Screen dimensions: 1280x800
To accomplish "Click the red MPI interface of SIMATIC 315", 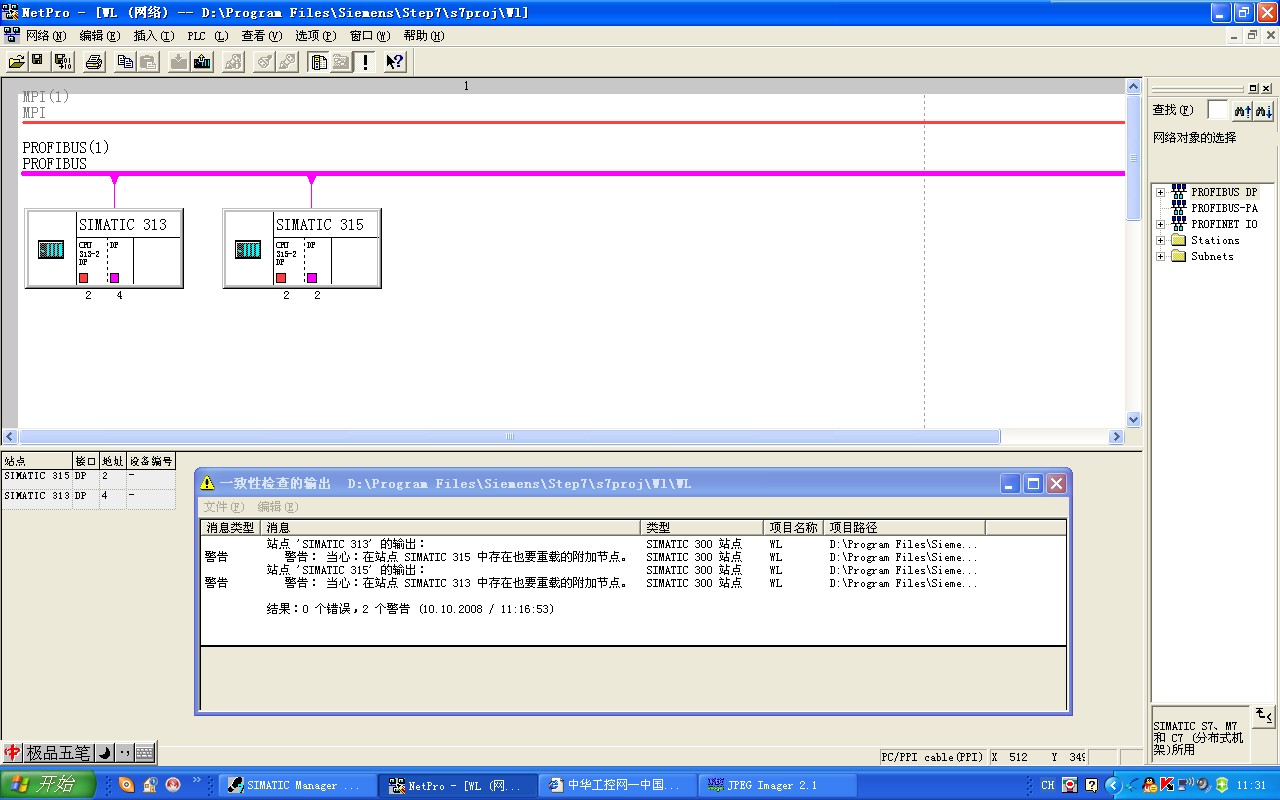I will point(281,278).
